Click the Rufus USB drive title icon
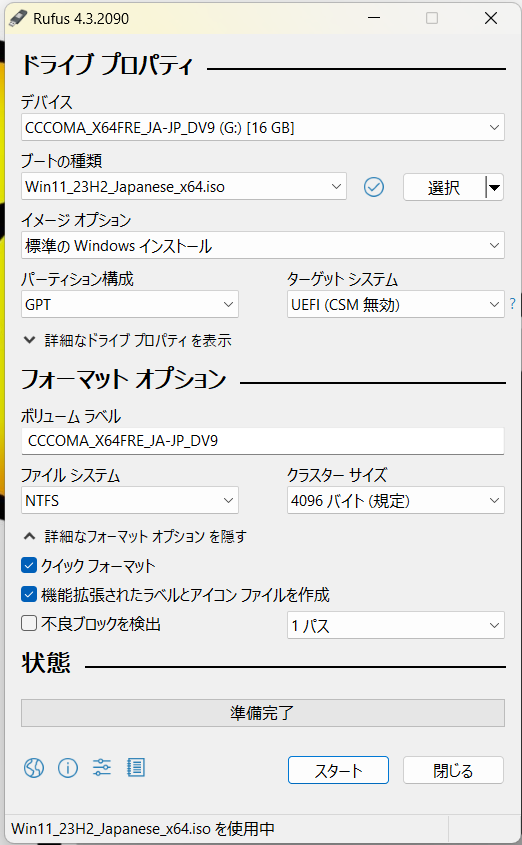 [18, 18]
